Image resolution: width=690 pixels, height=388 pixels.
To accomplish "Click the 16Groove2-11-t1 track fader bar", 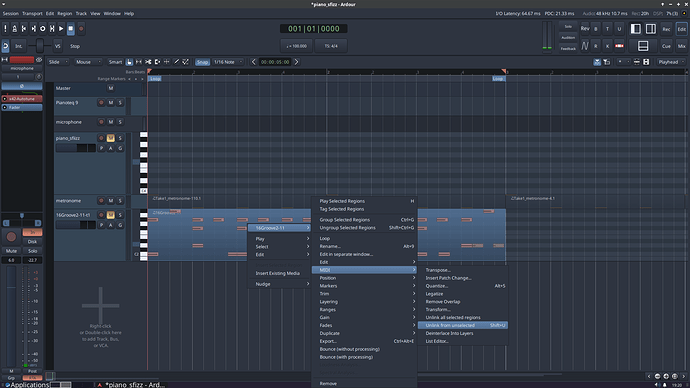I will 76,225.
